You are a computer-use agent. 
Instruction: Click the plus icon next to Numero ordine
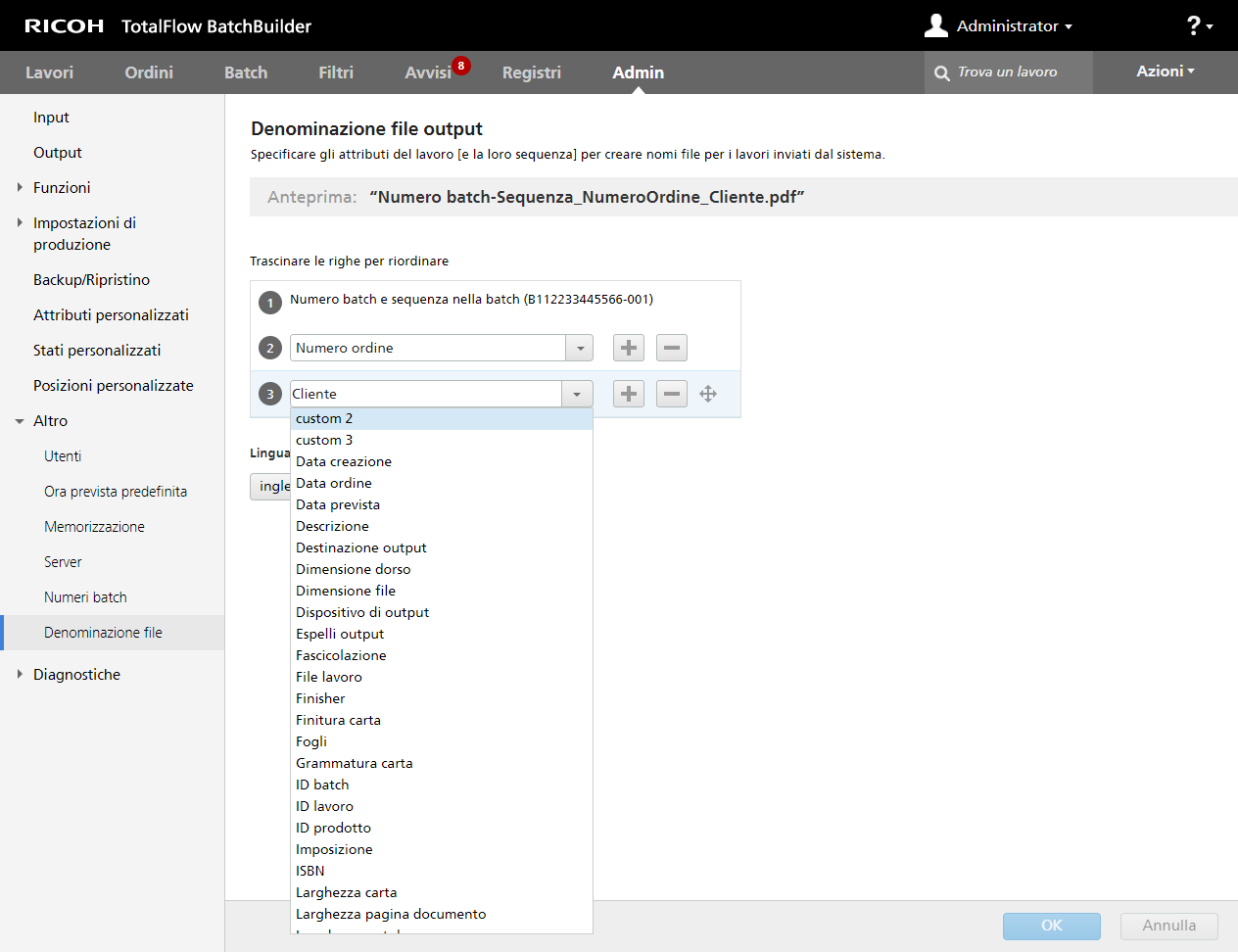click(629, 348)
